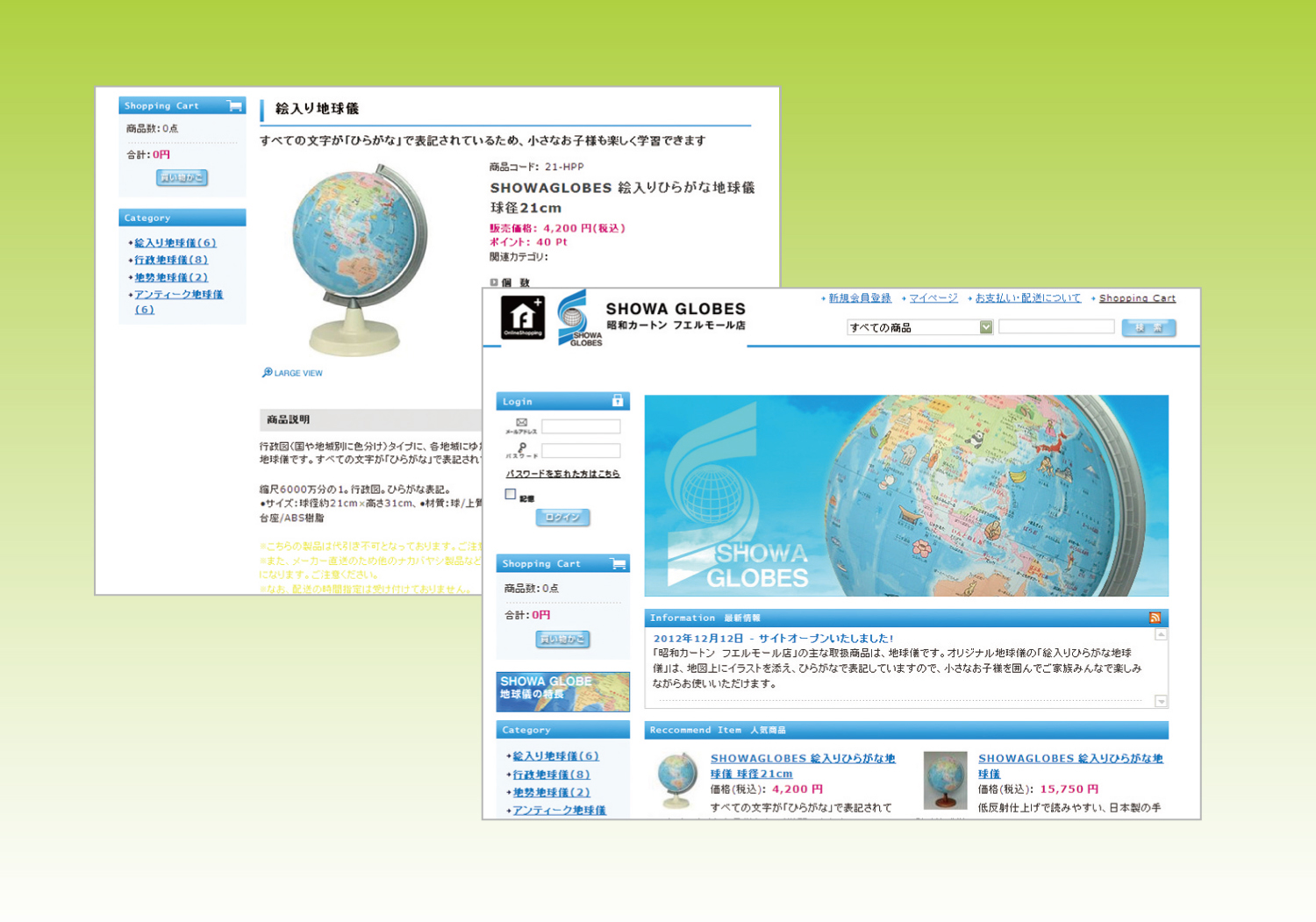Screen dimensions: 1316x922
Task: Click the Information panel scroll-up arrow
Action: click(1161, 634)
